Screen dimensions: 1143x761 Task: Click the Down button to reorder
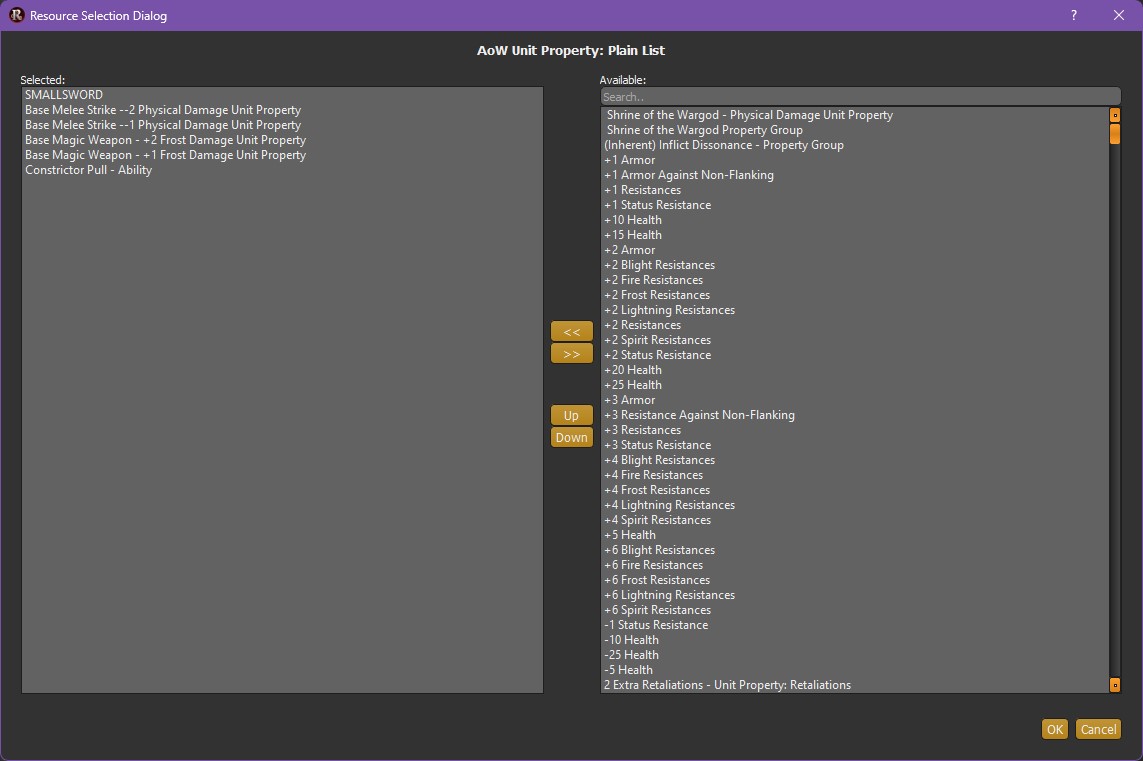click(x=572, y=437)
